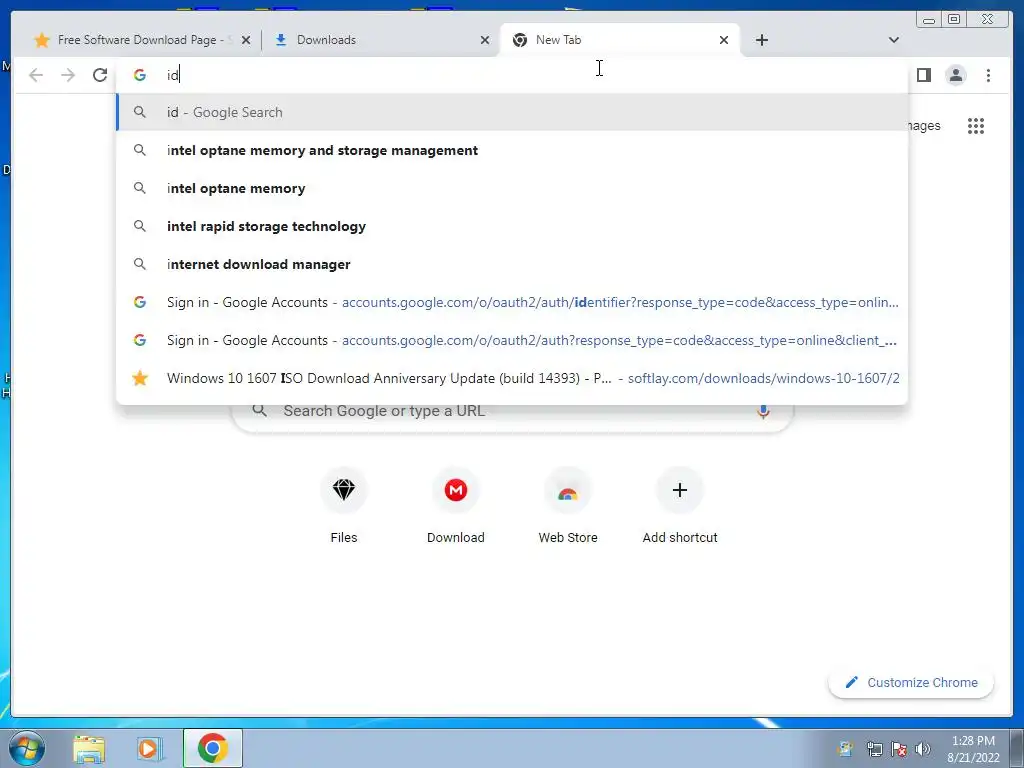The height and width of the screenshot is (768, 1024).
Task: Open Sign in suggestion with auth/identifier URL
Action: click(512, 302)
